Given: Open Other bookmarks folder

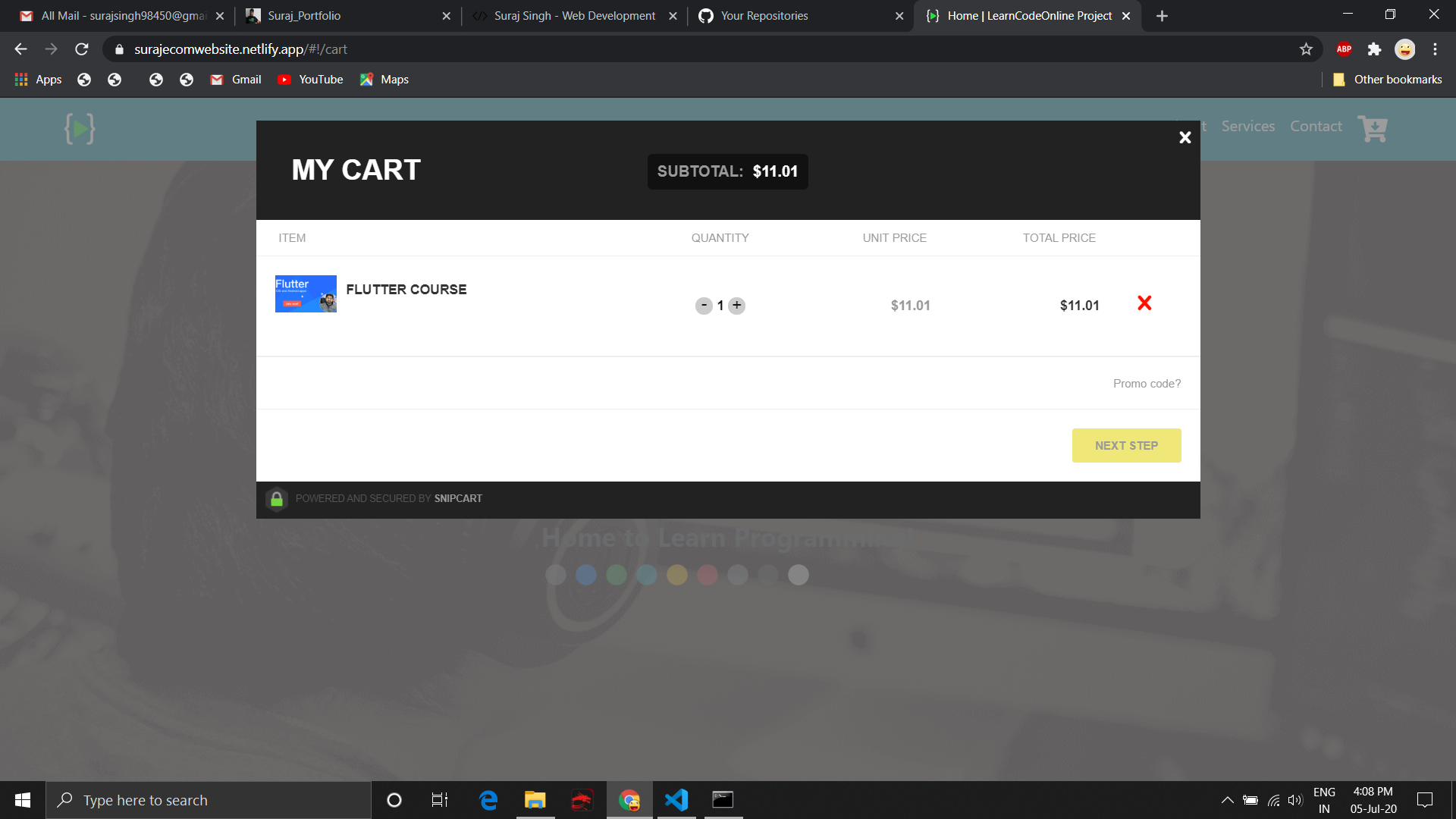Looking at the screenshot, I should click(1387, 80).
